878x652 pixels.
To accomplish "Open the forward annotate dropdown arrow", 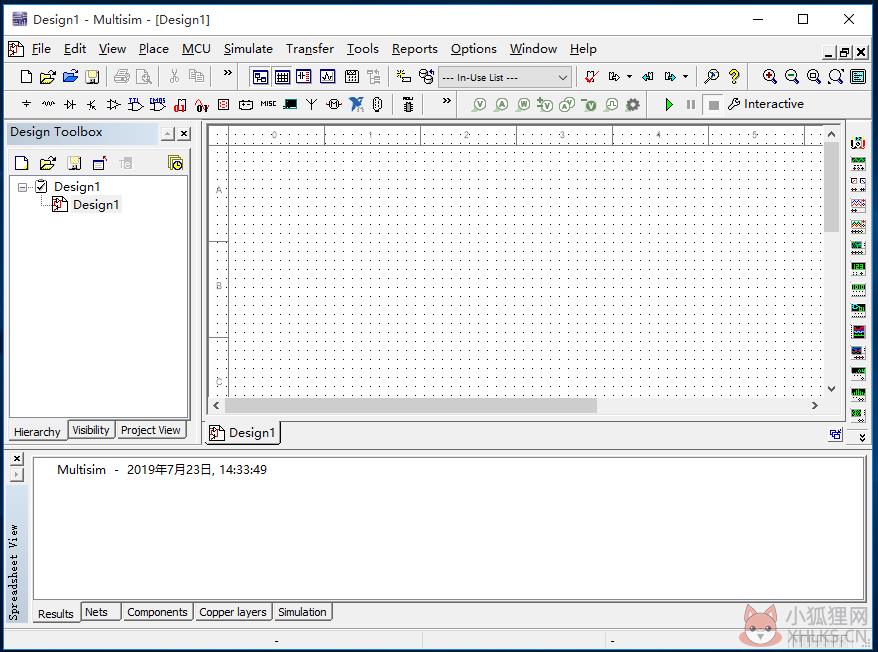I will [x=685, y=77].
